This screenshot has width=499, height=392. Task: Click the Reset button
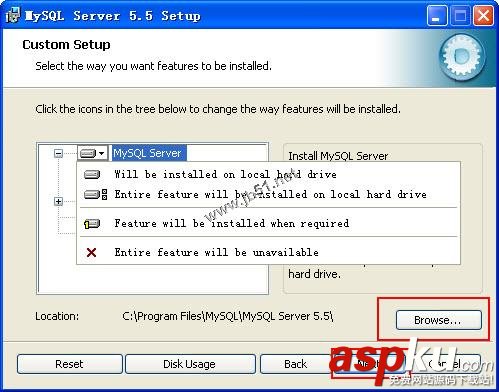click(x=69, y=364)
